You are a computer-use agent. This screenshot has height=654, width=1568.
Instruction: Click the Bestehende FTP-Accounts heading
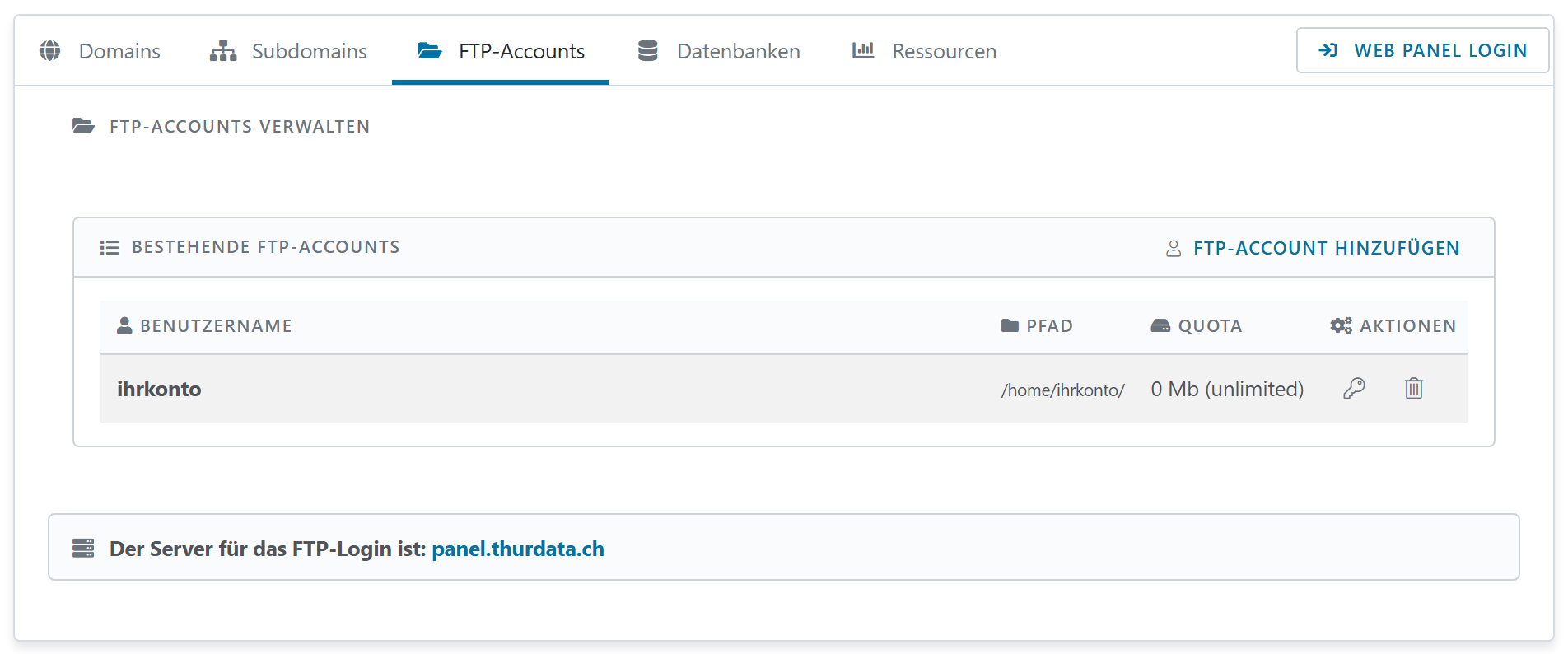pyautogui.click(x=266, y=247)
